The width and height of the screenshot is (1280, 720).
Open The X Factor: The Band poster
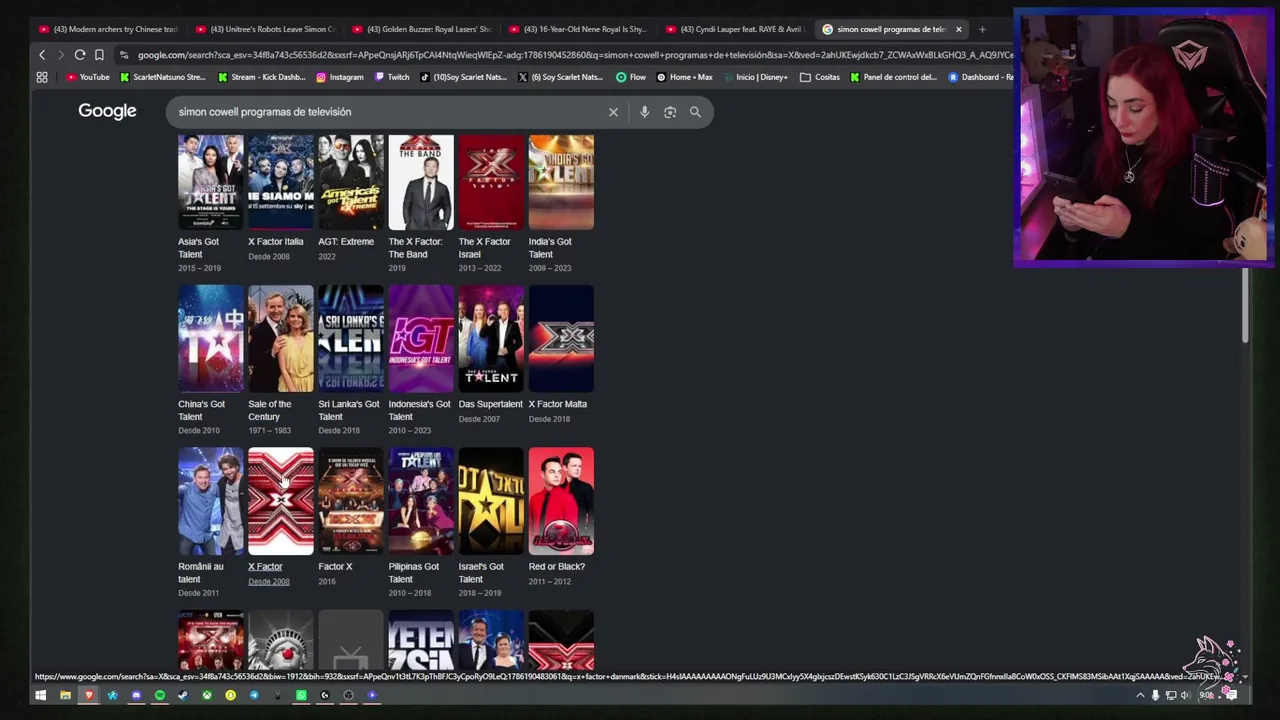point(421,182)
